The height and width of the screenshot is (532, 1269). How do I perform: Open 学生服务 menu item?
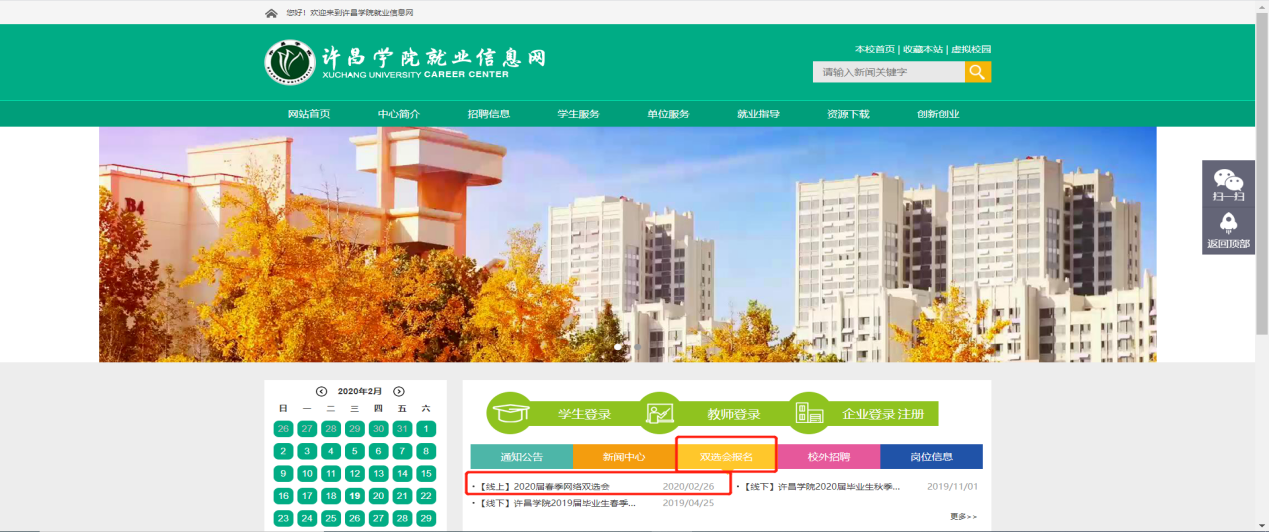point(579,114)
